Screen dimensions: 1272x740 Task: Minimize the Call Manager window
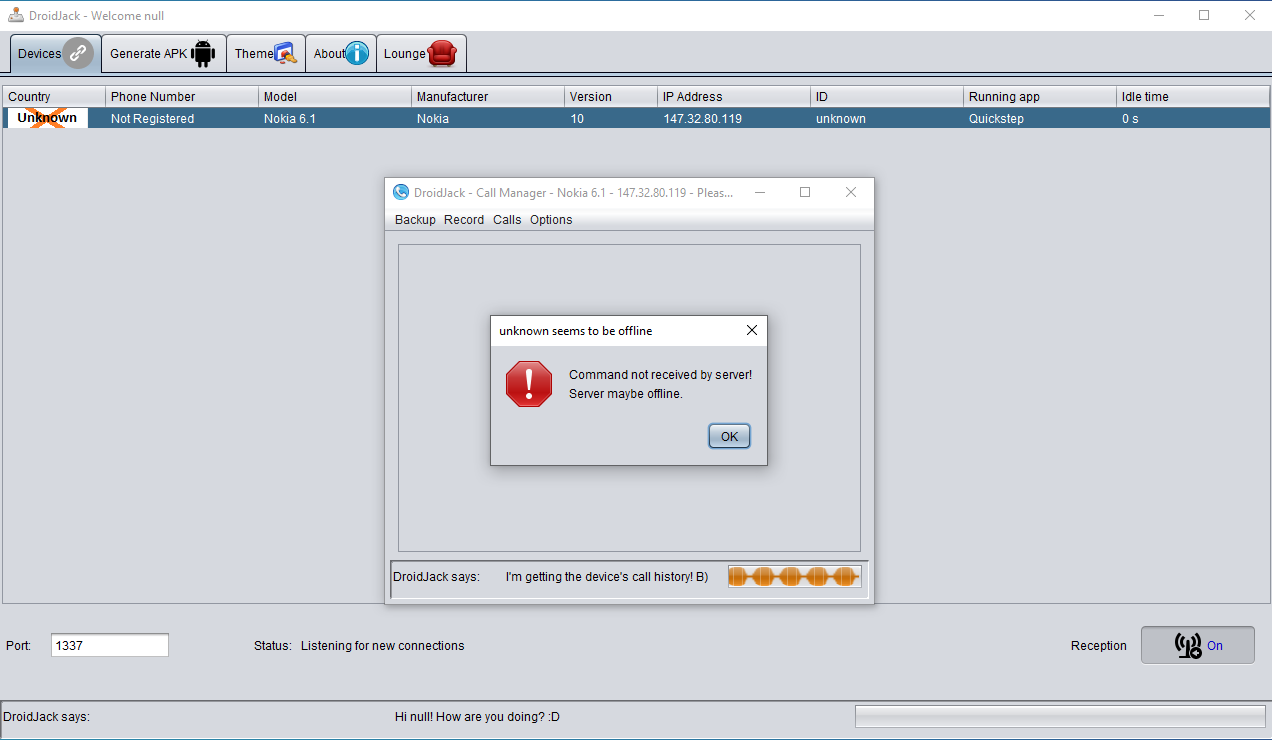click(760, 192)
